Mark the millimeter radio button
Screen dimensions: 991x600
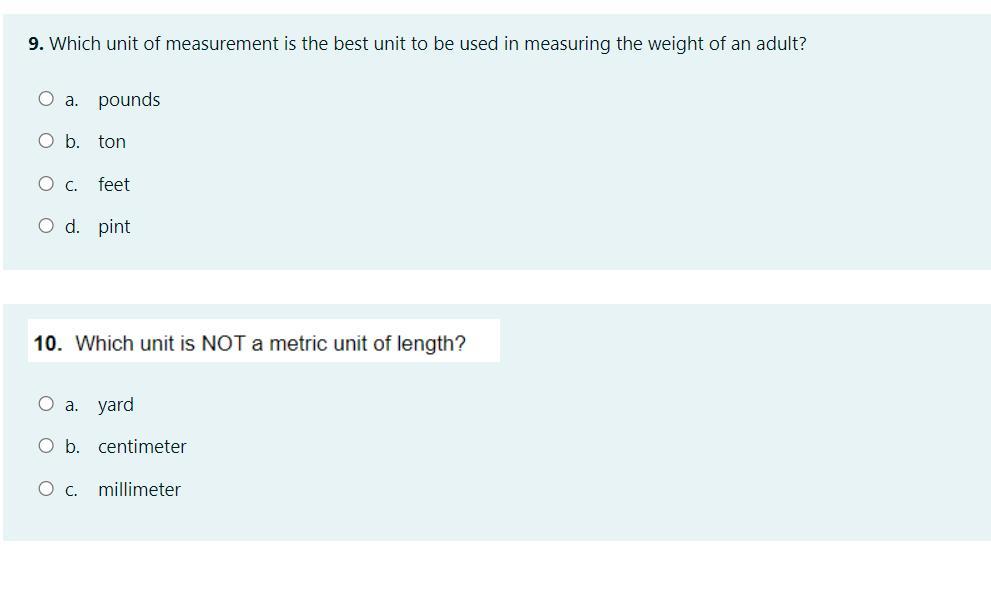click(x=46, y=489)
